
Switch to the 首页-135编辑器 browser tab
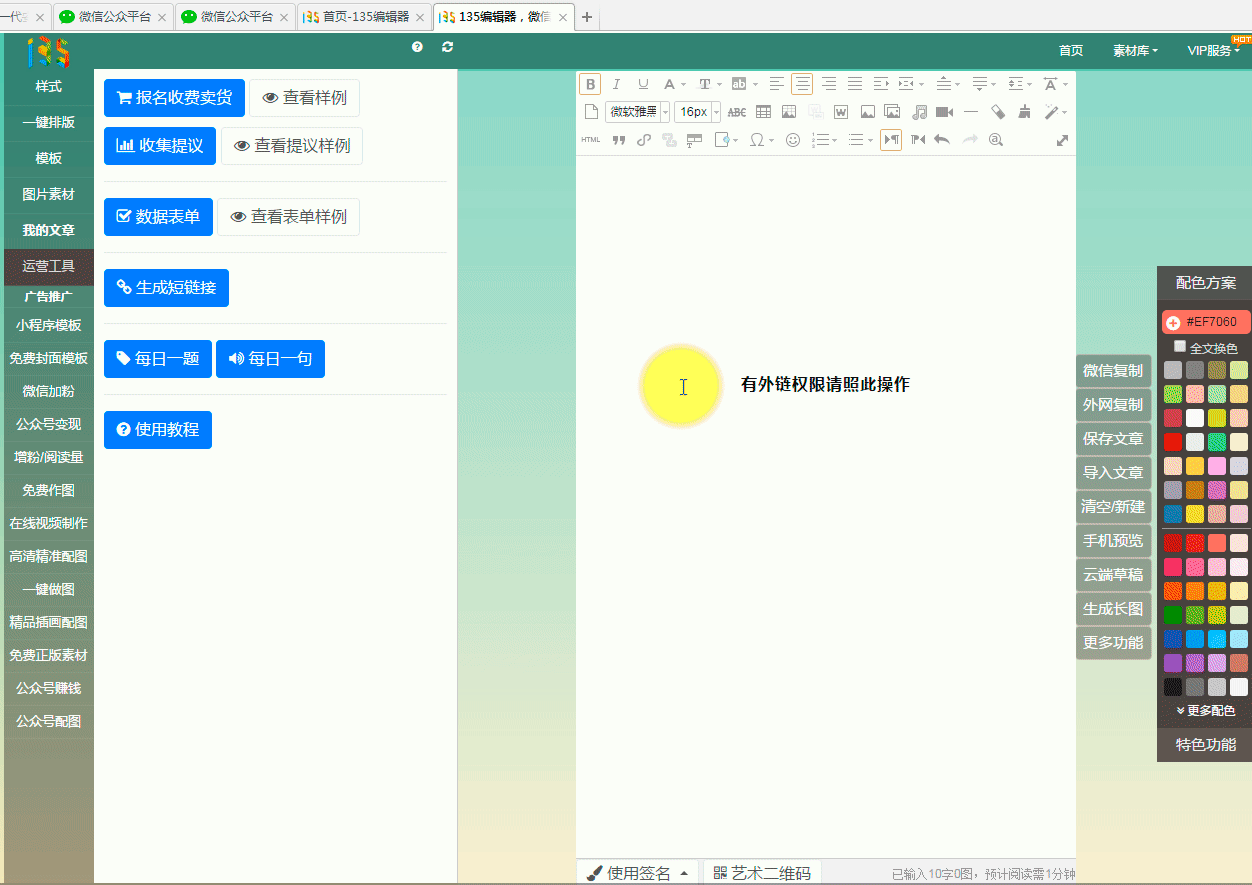click(365, 17)
